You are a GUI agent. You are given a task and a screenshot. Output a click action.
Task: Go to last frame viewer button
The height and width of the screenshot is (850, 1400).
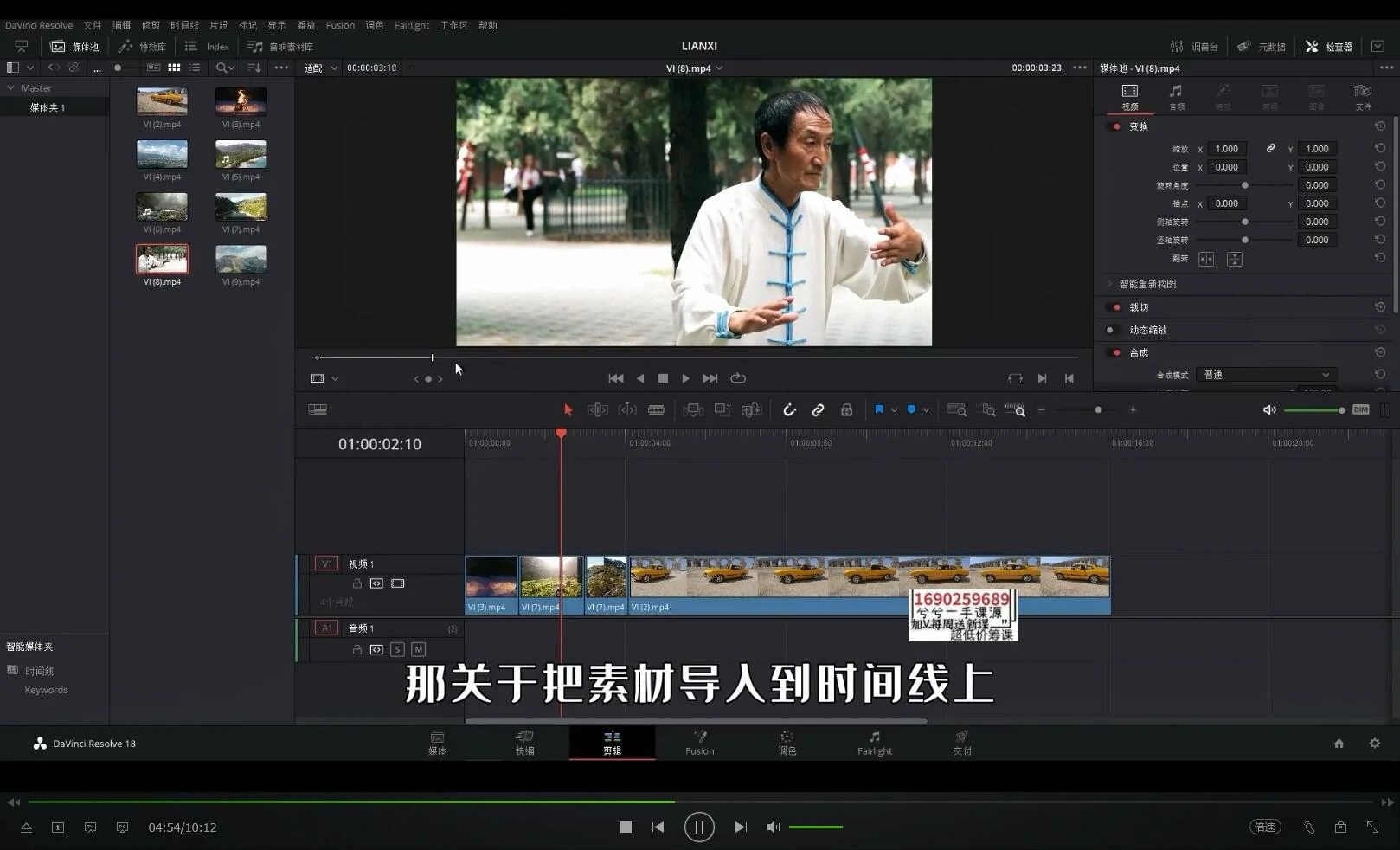click(710, 378)
